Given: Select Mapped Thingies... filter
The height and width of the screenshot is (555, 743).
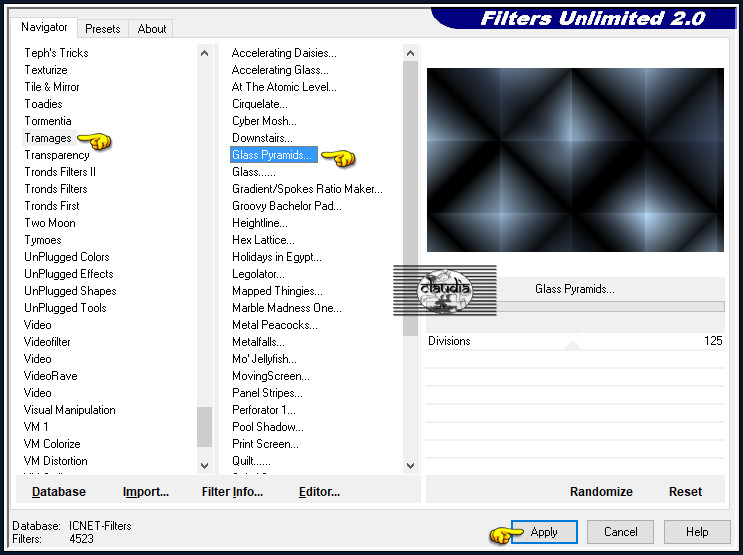Looking at the screenshot, I should pyautogui.click(x=277, y=291).
